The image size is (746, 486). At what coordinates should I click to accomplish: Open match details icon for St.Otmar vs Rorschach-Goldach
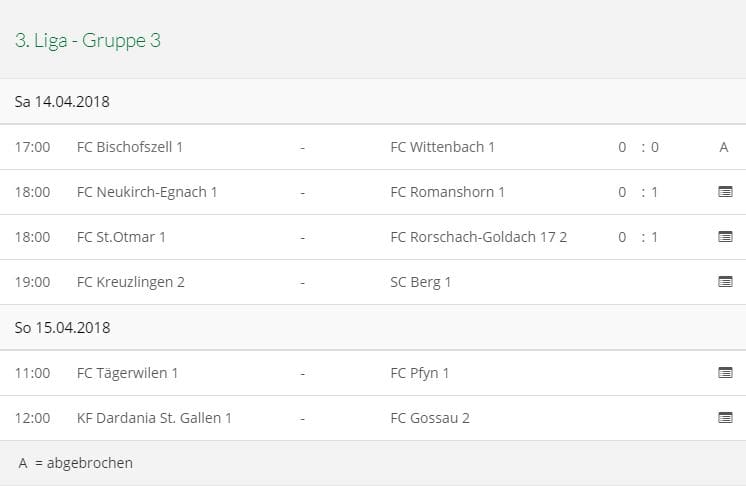tap(725, 237)
